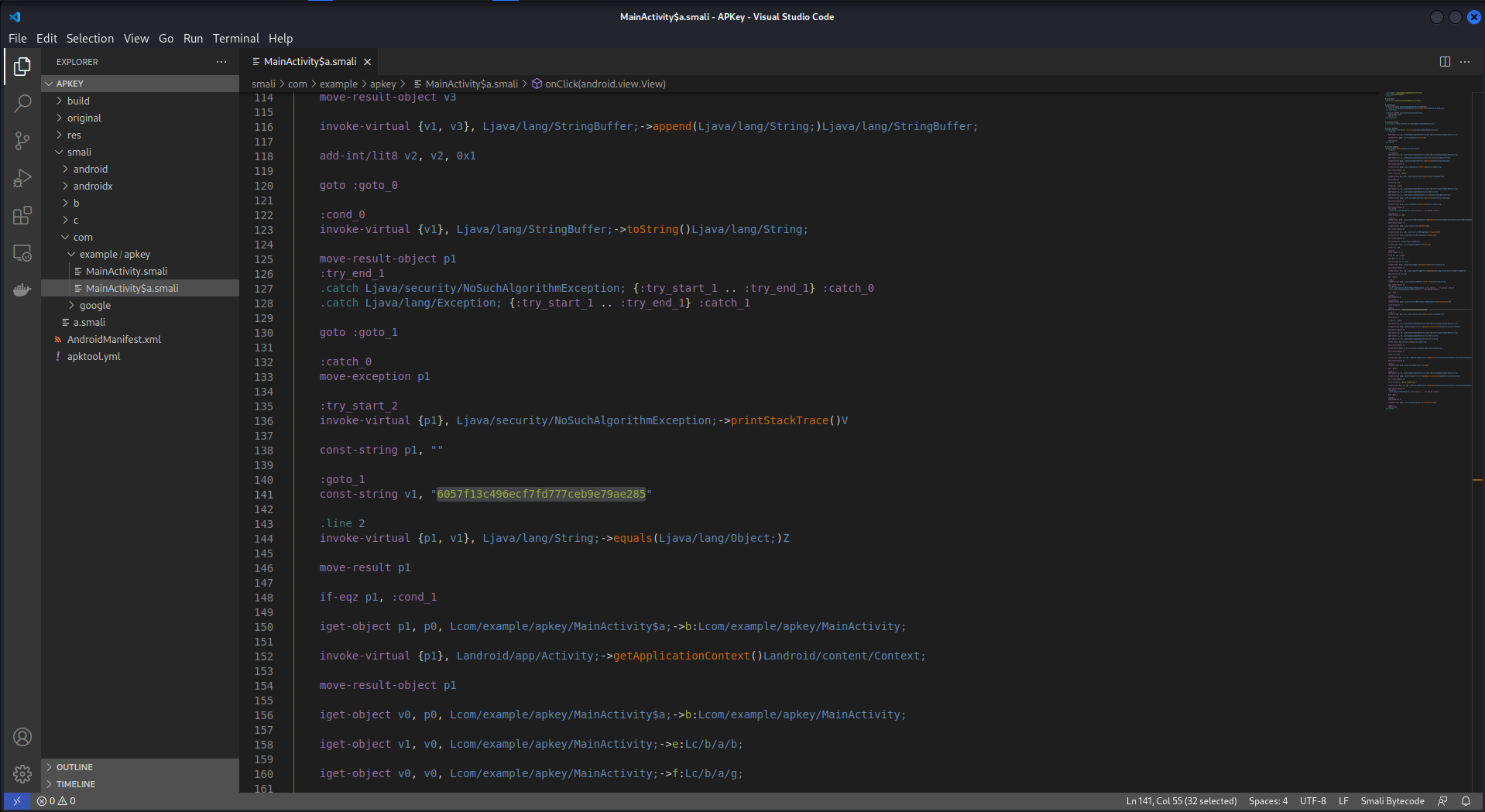Image resolution: width=1485 pixels, height=812 pixels.
Task: Expand the original folder
Action: coord(140,118)
